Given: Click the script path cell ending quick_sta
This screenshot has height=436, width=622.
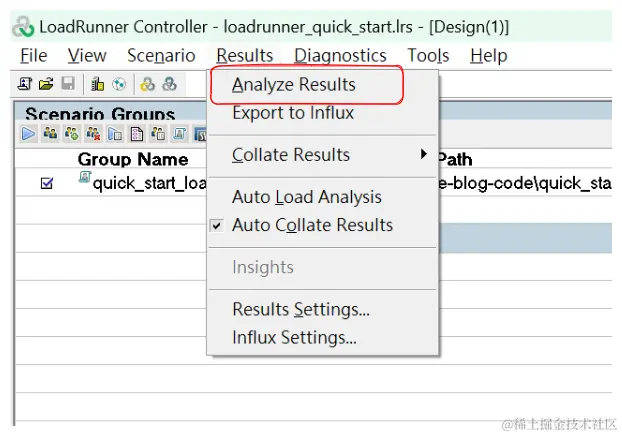Looking at the screenshot, I should tap(524, 183).
